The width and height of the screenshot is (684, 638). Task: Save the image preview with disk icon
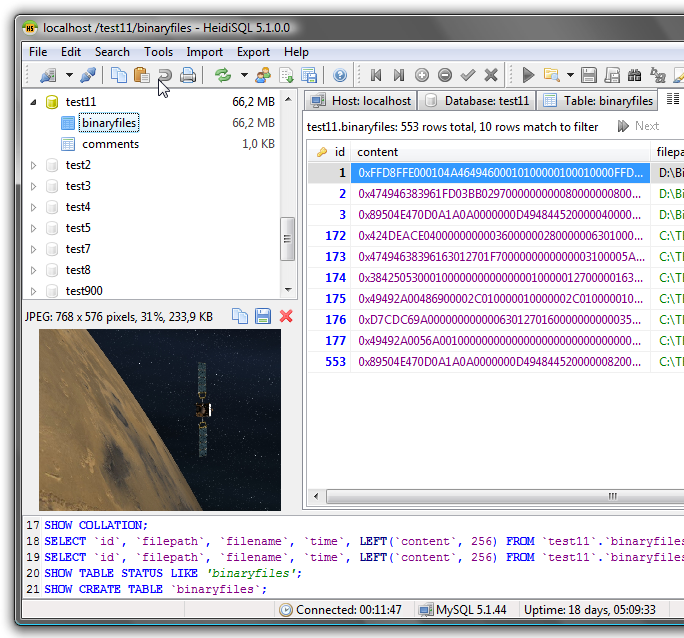(263, 316)
